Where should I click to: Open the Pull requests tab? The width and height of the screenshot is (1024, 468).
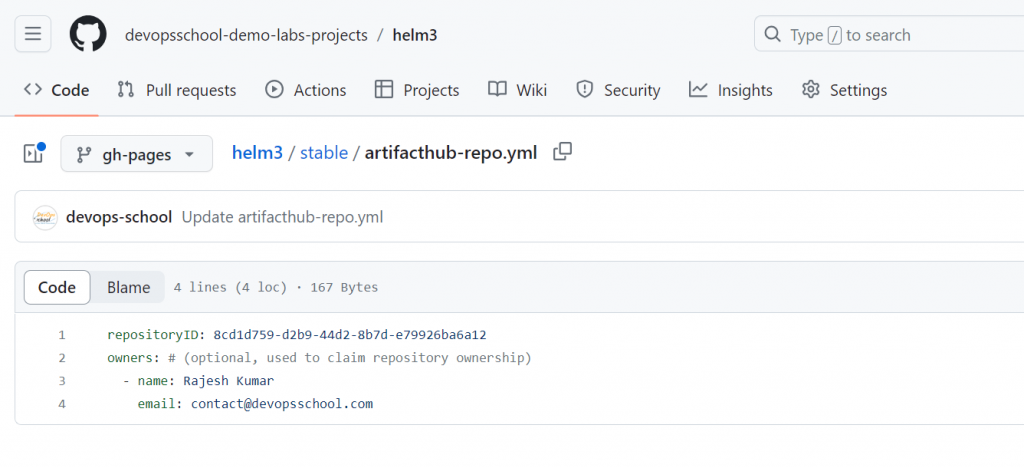[177, 90]
